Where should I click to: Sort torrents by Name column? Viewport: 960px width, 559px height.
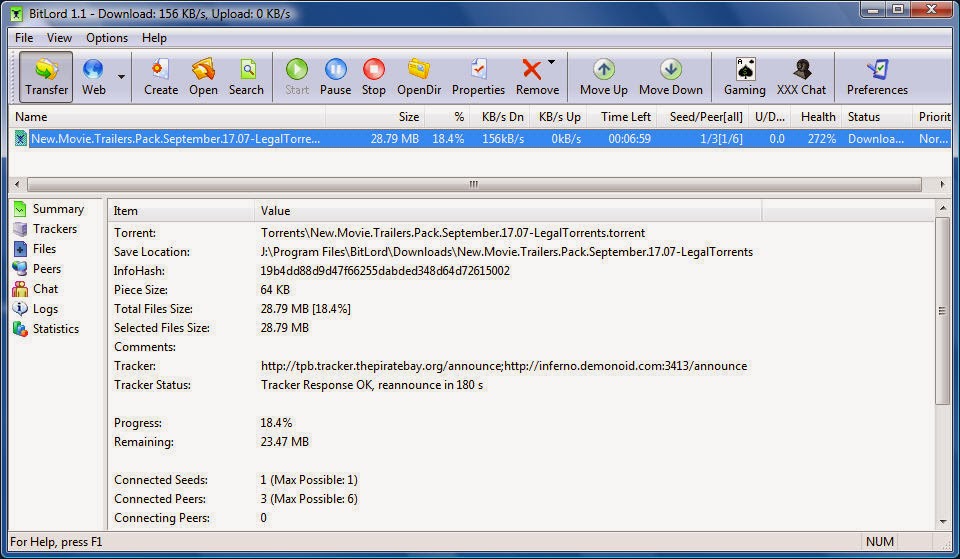(x=167, y=116)
